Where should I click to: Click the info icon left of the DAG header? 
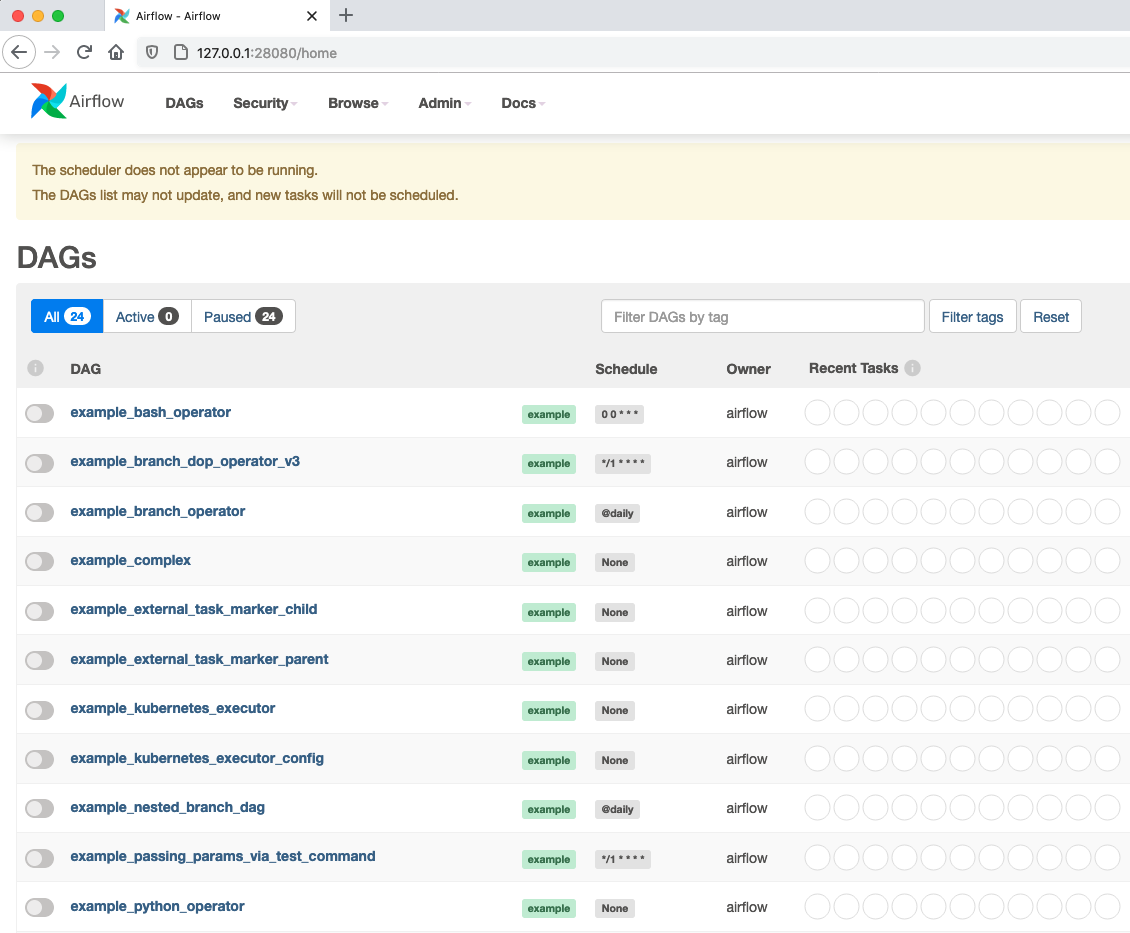tap(36, 368)
